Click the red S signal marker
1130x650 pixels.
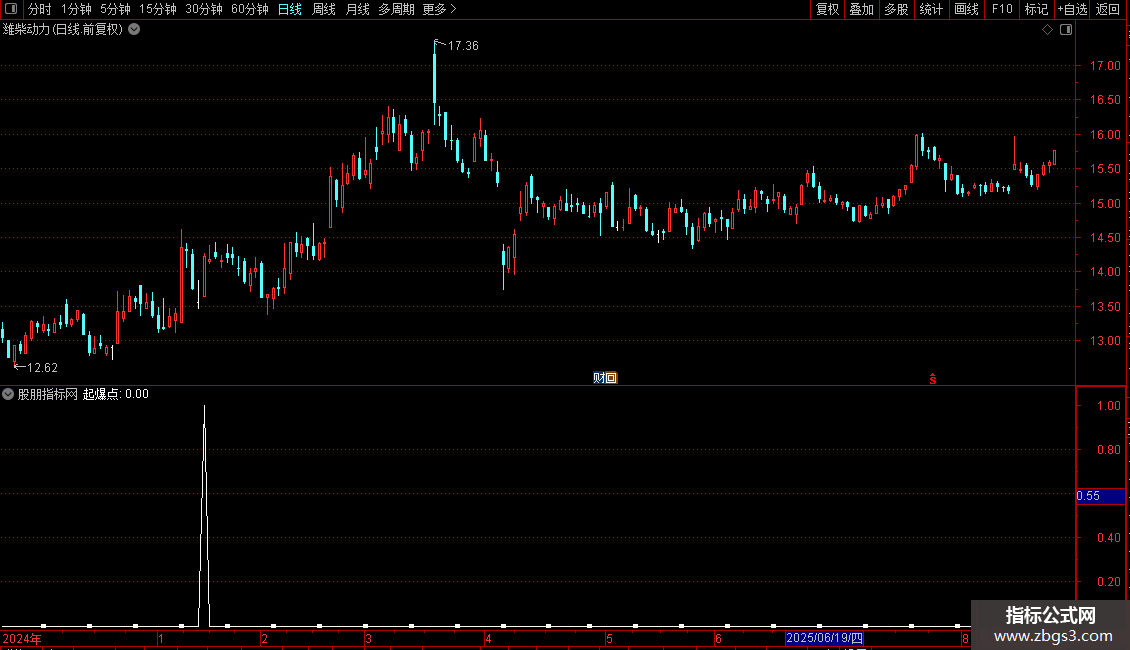pyautogui.click(x=933, y=379)
